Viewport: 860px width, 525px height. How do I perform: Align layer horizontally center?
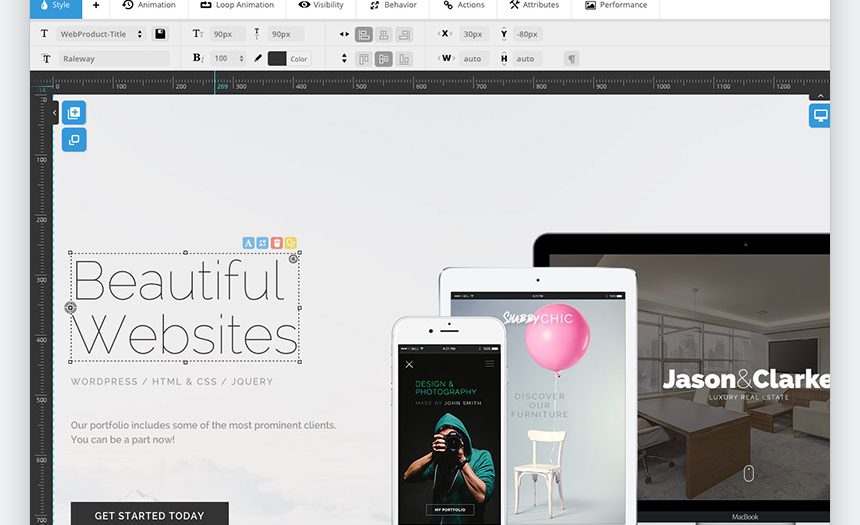pos(384,35)
